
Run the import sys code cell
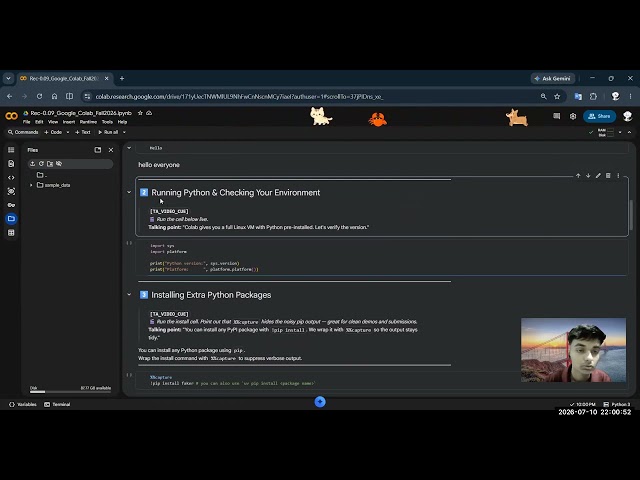[x=129, y=243]
